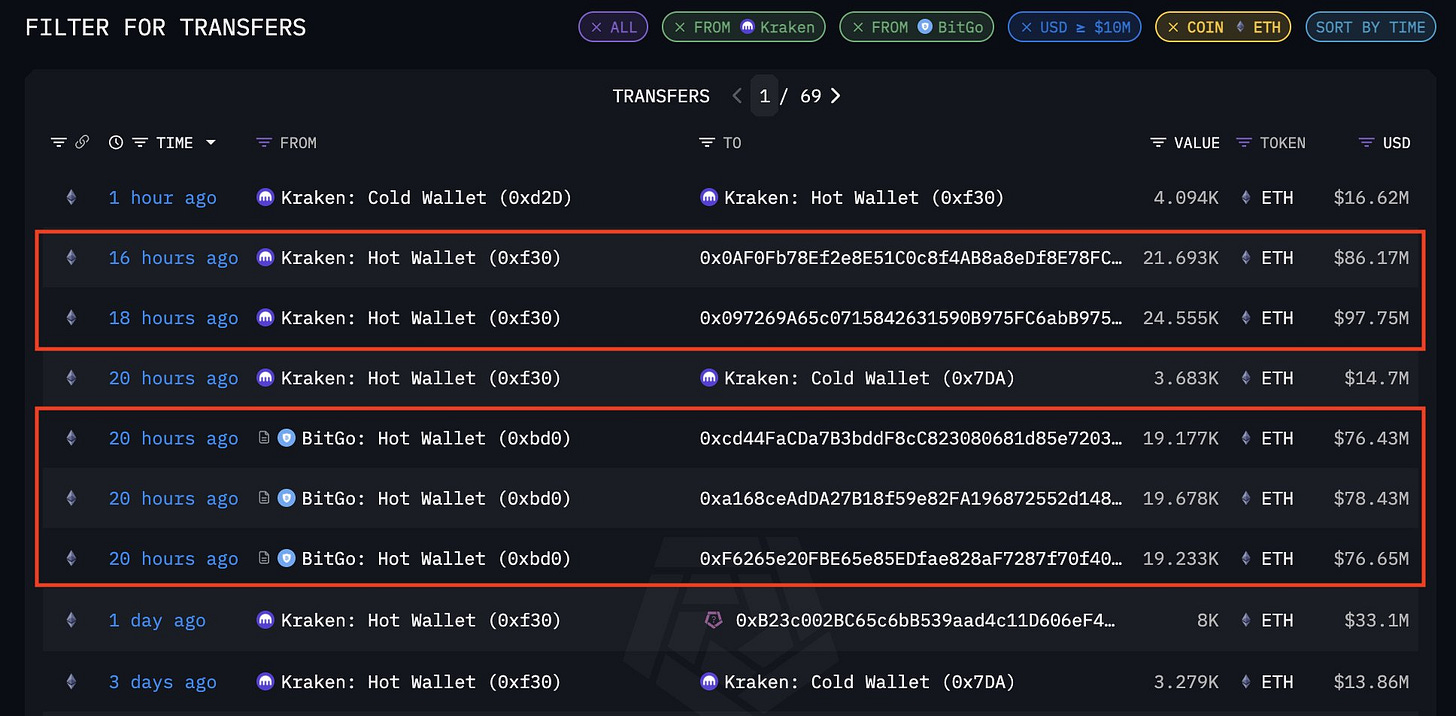This screenshot has width=1456, height=716.
Task: Open the 3 days ago transaction link
Action: pyautogui.click(x=162, y=682)
